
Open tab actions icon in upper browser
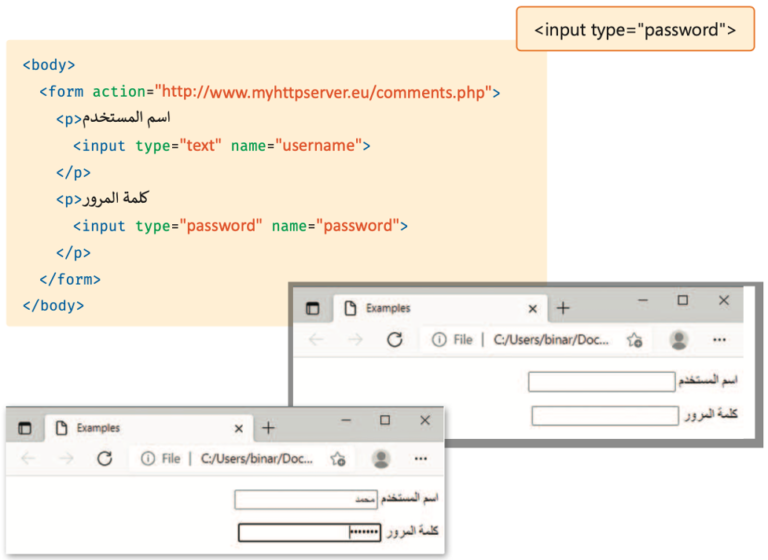click(x=312, y=308)
